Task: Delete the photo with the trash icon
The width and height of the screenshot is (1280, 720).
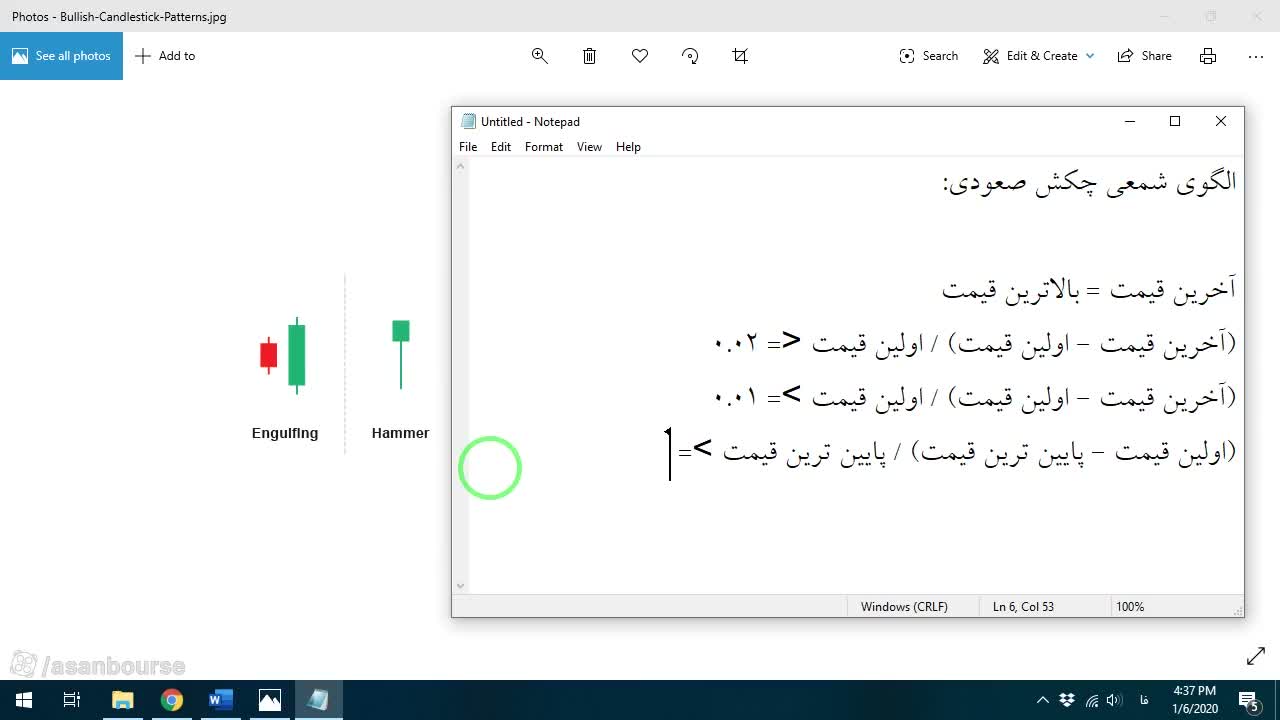Action: [x=590, y=56]
